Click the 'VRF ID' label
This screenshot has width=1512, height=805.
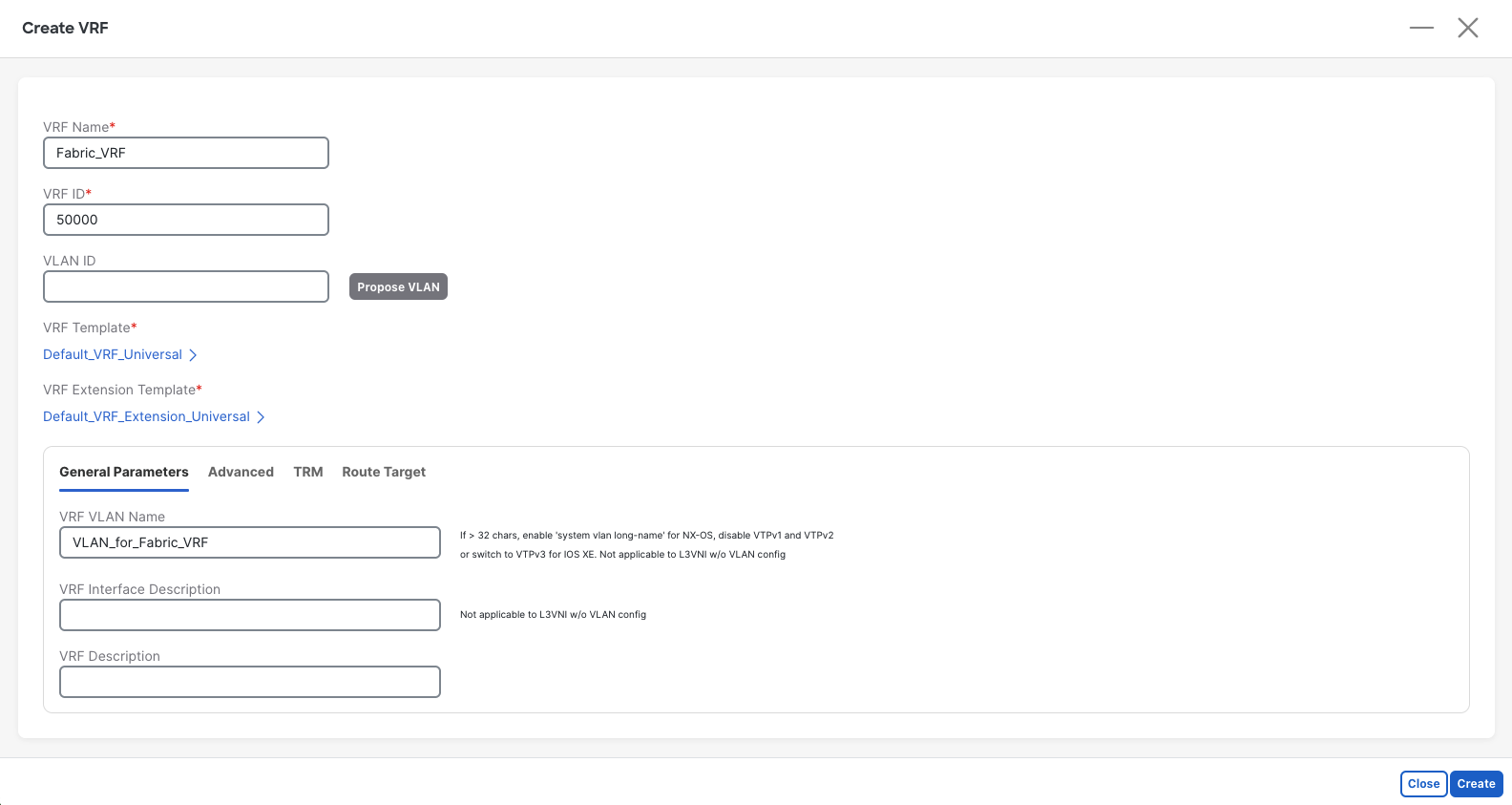65,194
